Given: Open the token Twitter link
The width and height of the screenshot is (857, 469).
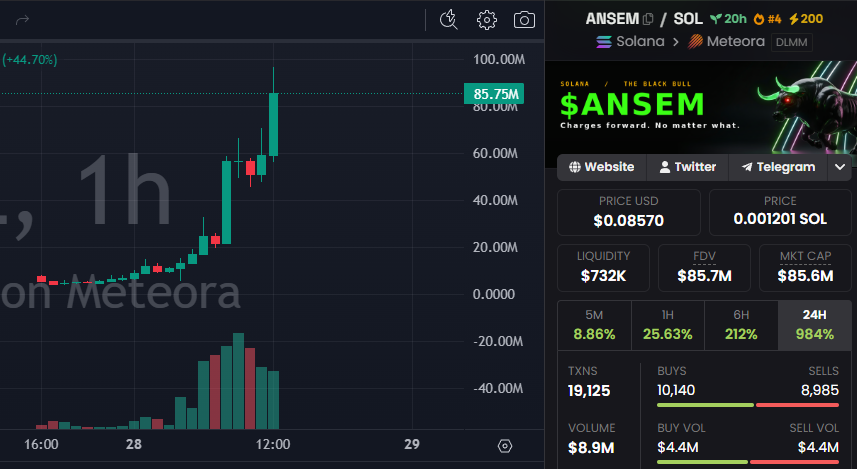Looking at the screenshot, I should (688, 167).
